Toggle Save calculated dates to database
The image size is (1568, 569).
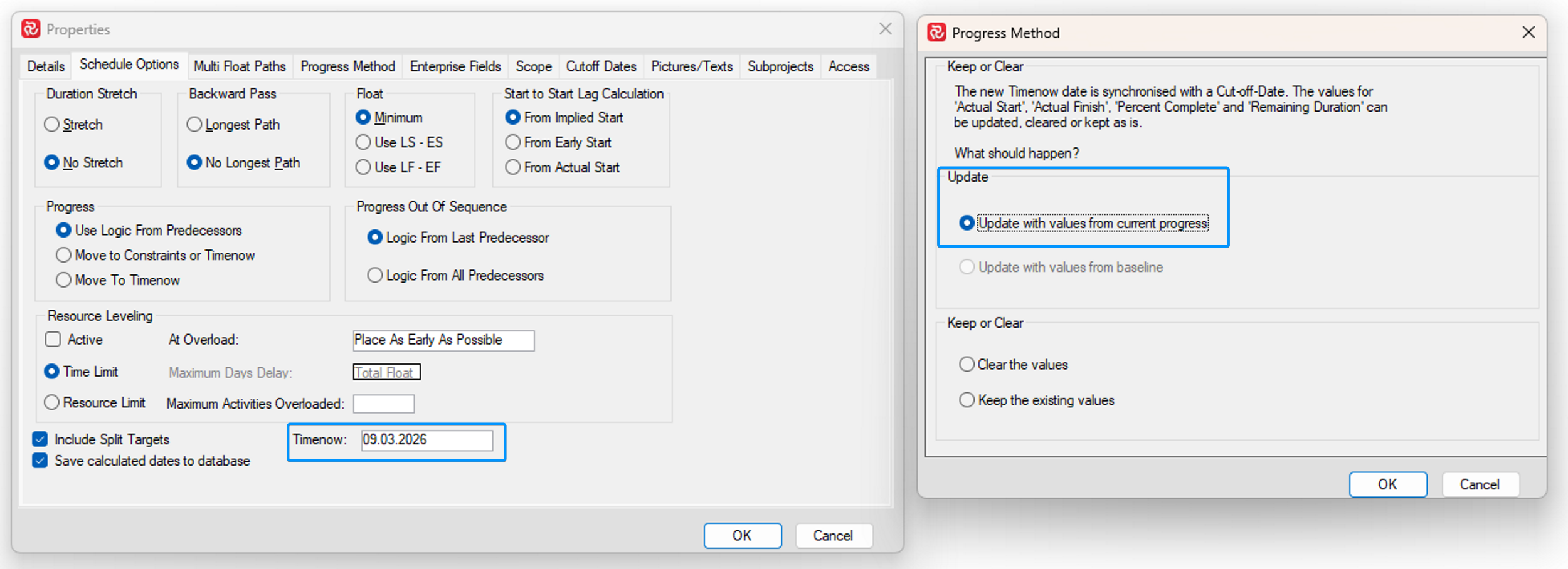[x=40, y=461]
